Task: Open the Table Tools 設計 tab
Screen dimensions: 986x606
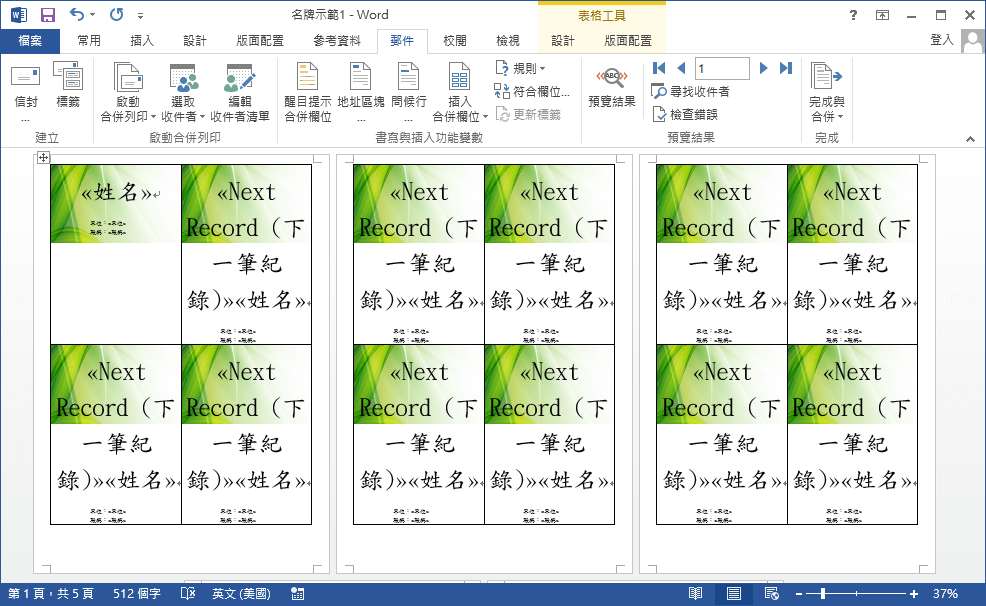Action: [x=560, y=41]
